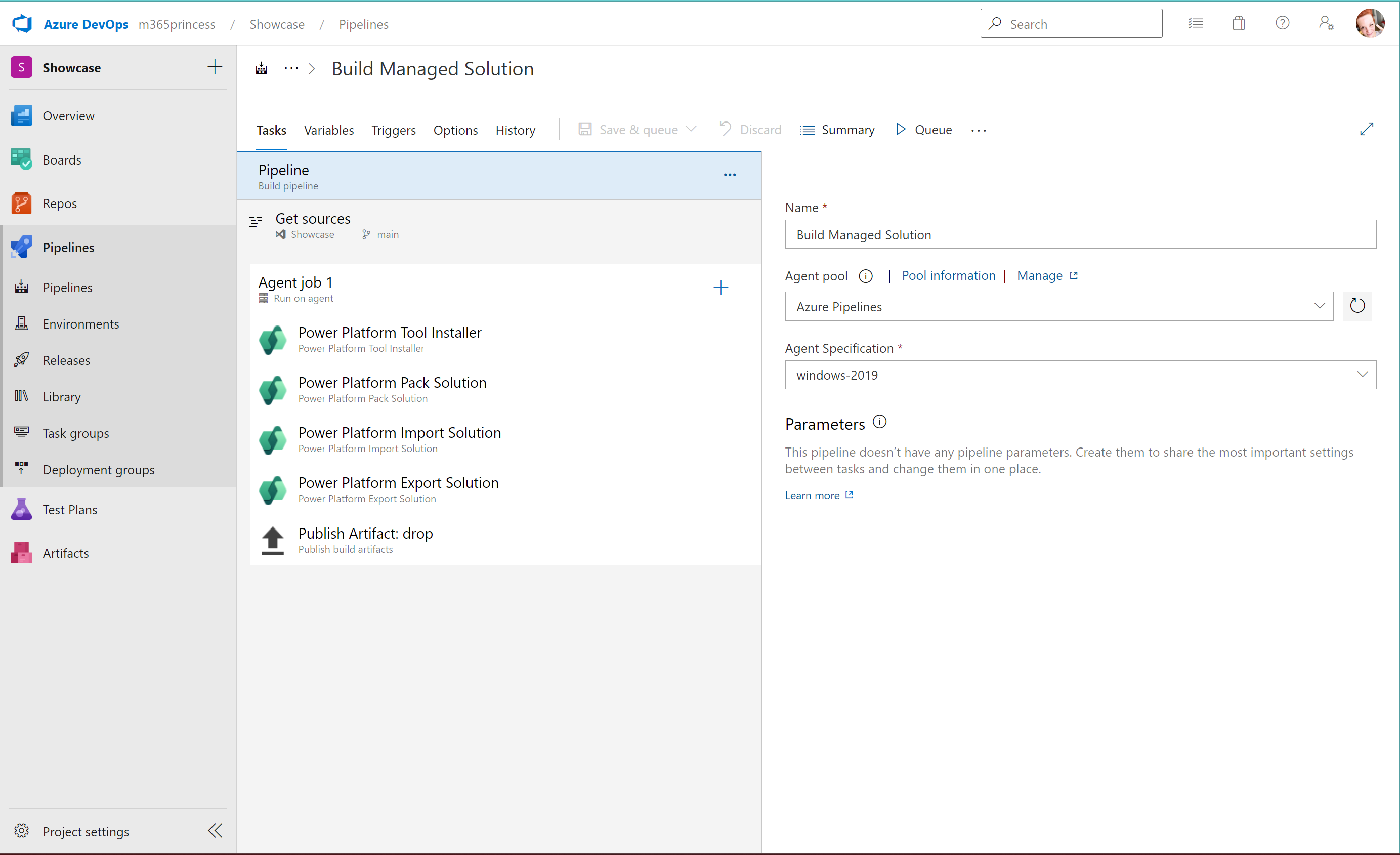Click the pipeline Name field
1400x855 pixels.
1081,234
